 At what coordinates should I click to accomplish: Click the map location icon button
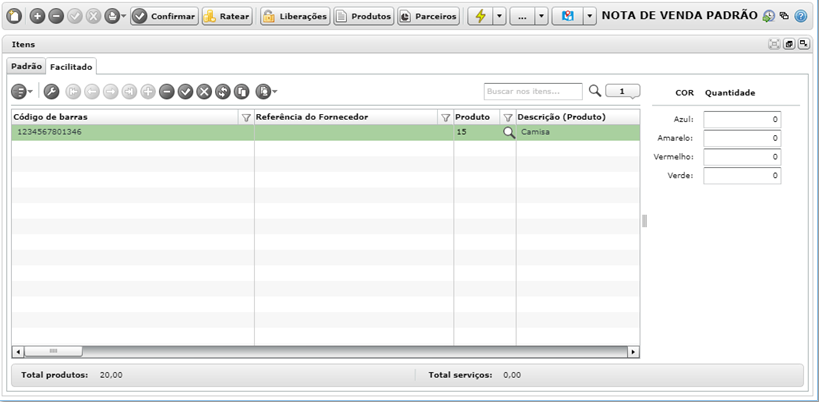[568, 16]
